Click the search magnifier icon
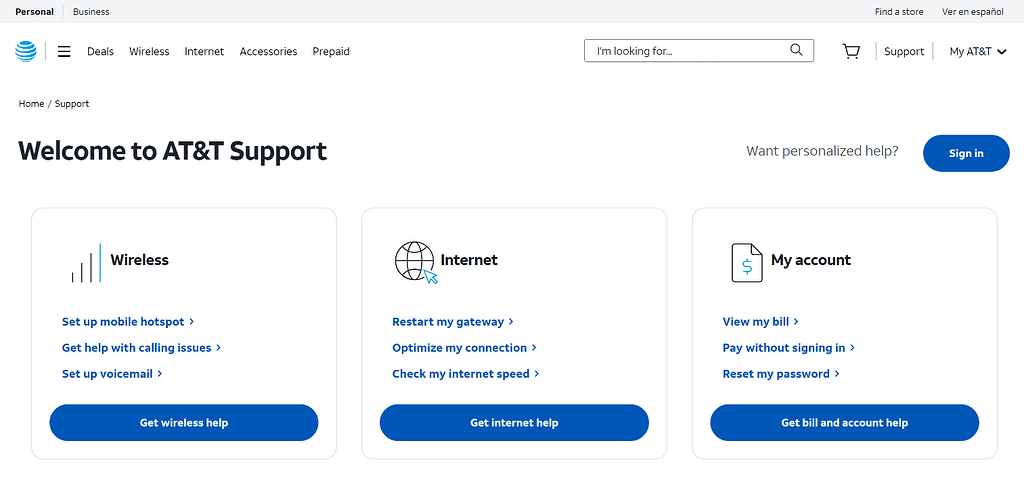This screenshot has width=1024, height=487. click(796, 50)
